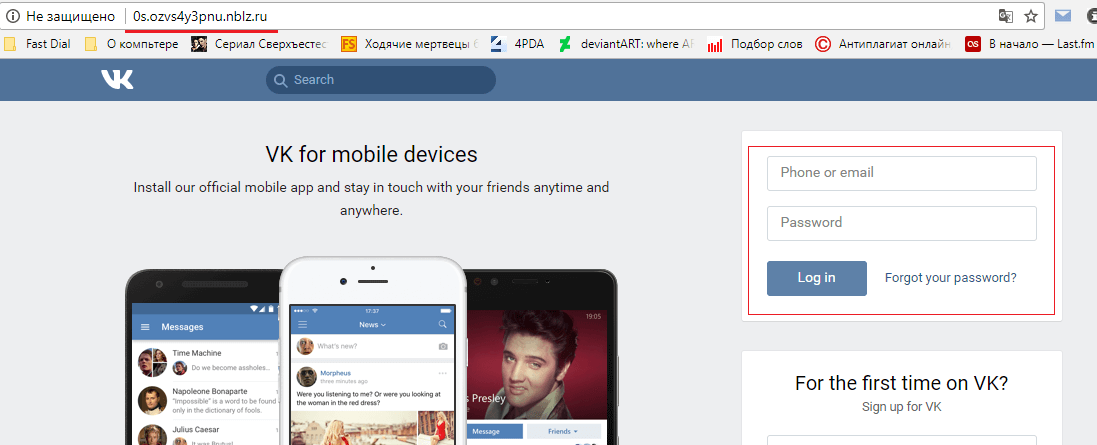Open the О компьтере bookmark folder

pyautogui.click(x=132, y=44)
